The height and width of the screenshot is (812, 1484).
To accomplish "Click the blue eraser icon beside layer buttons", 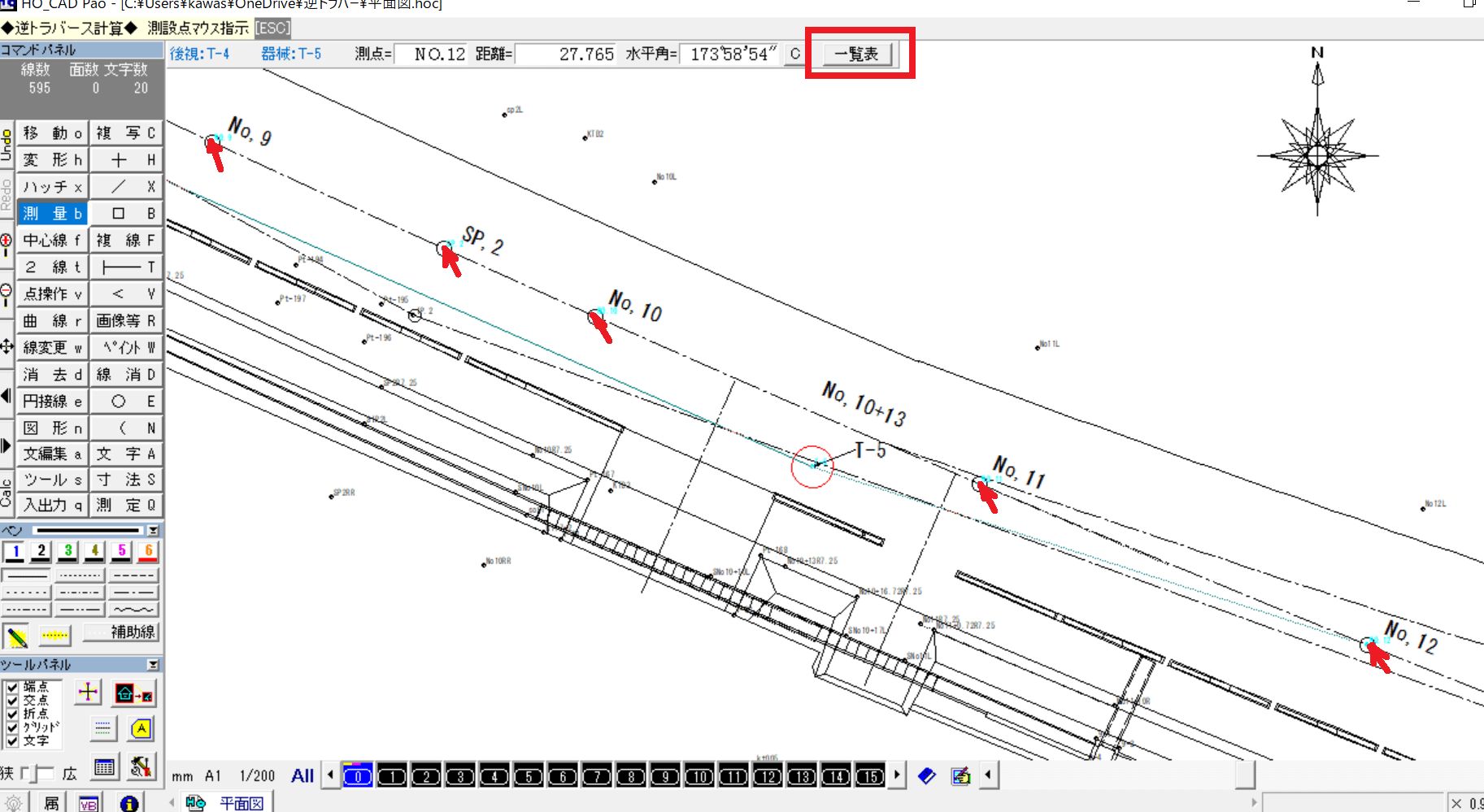I will pyautogui.click(x=927, y=776).
